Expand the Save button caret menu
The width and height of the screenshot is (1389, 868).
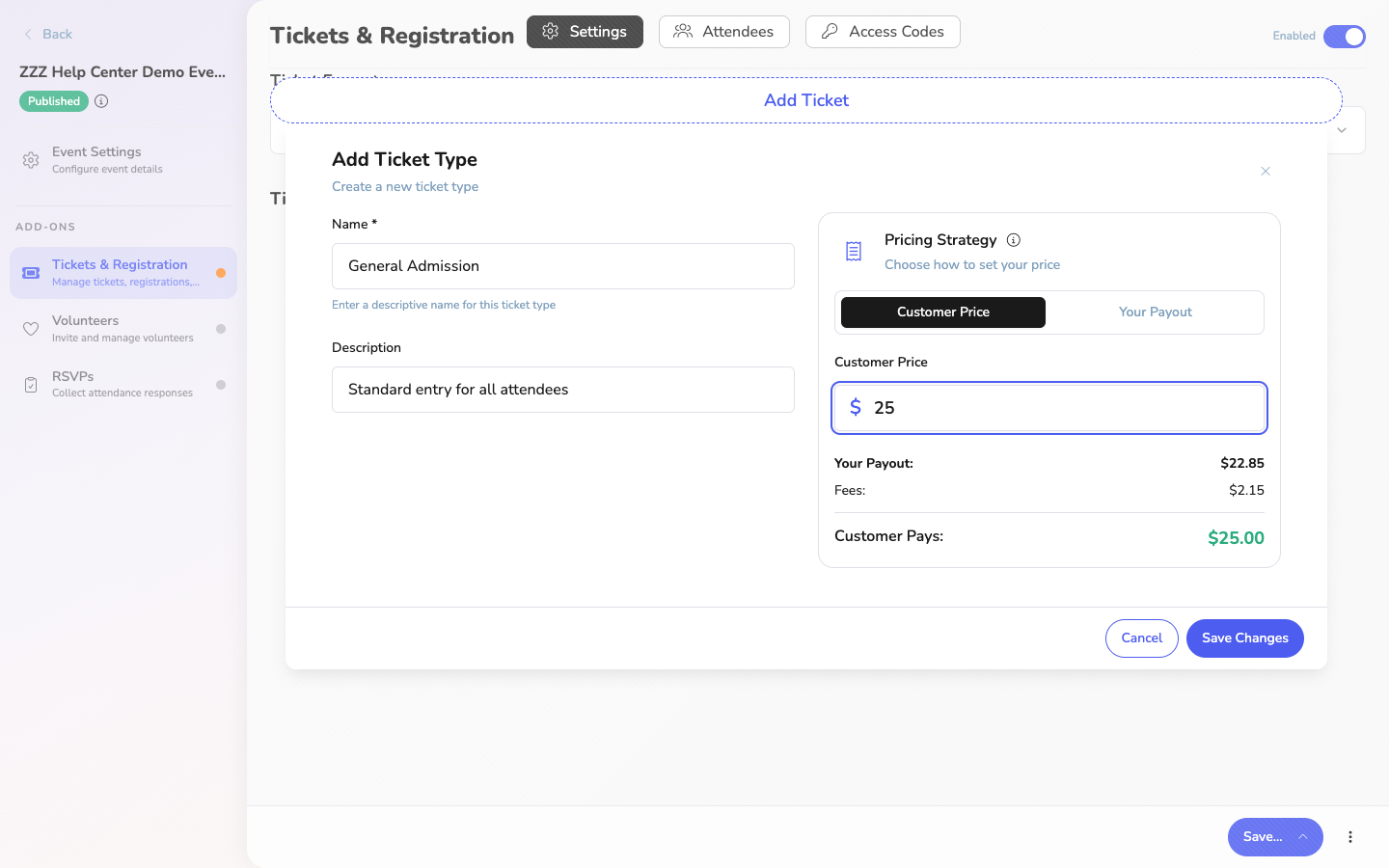[x=1303, y=837]
